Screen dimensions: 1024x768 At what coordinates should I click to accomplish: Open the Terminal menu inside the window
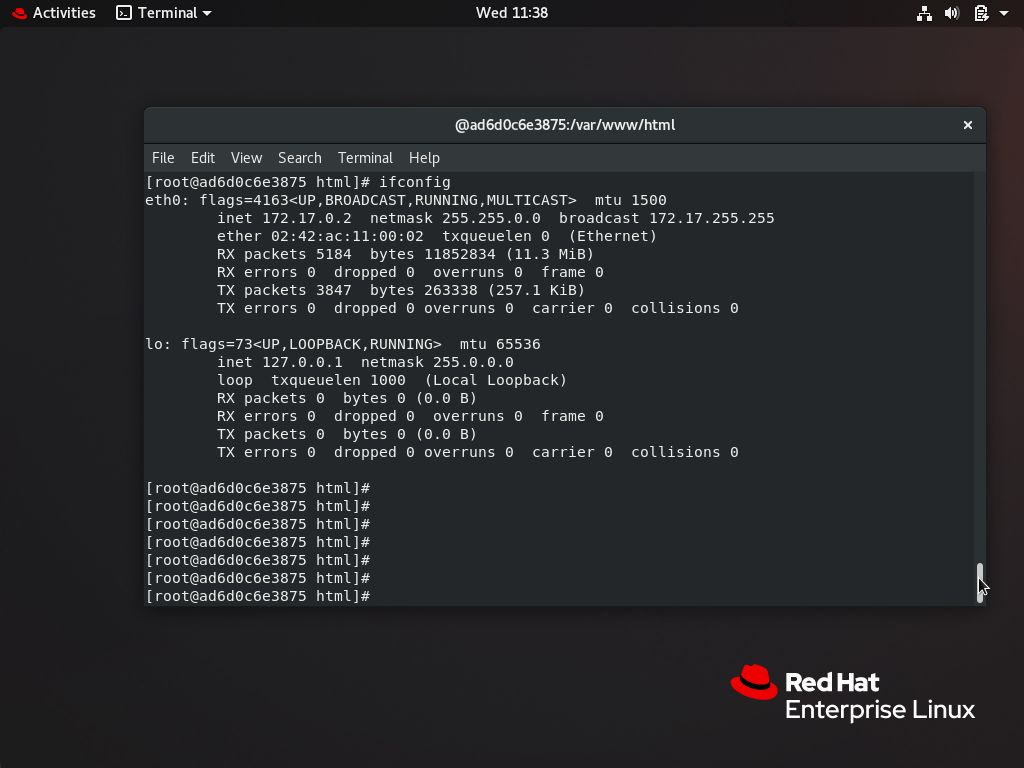(x=365, y=157)
